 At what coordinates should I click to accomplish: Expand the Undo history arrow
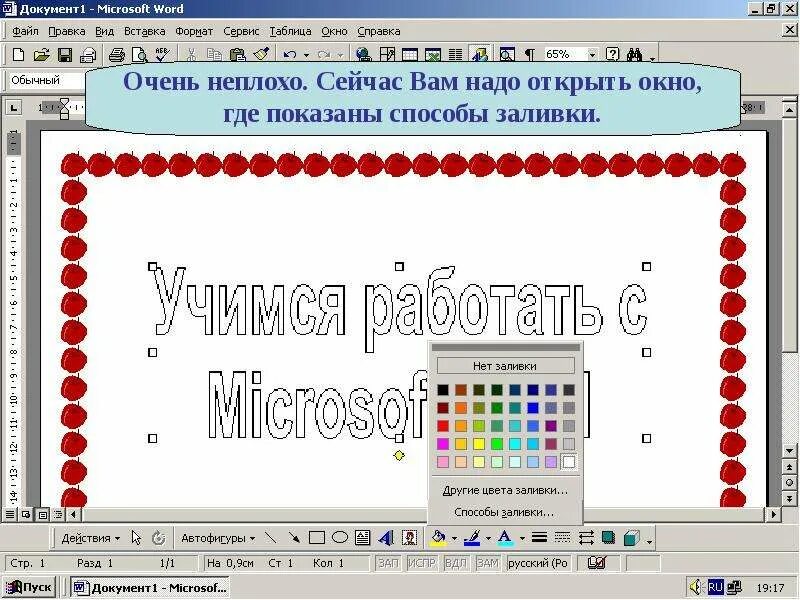tap(306, 55)
